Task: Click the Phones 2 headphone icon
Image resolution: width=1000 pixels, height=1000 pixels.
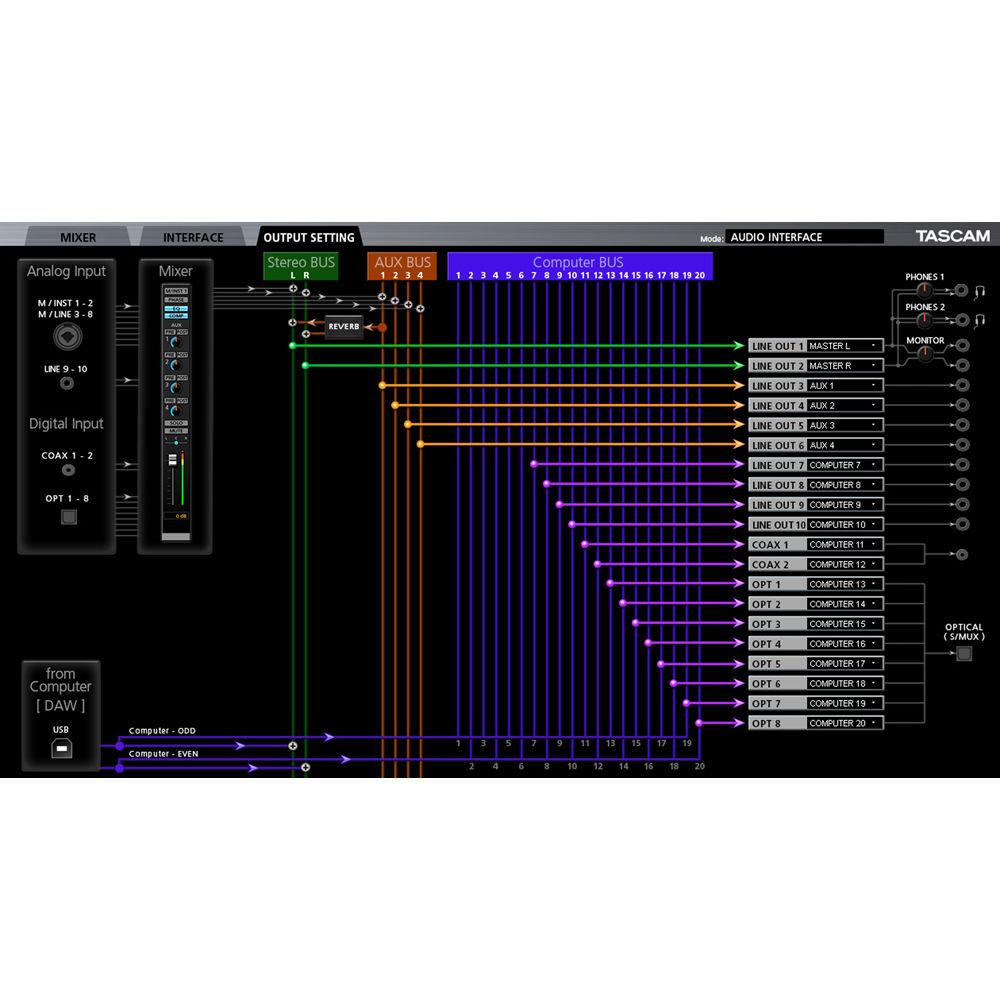Action: click(981, 321)
